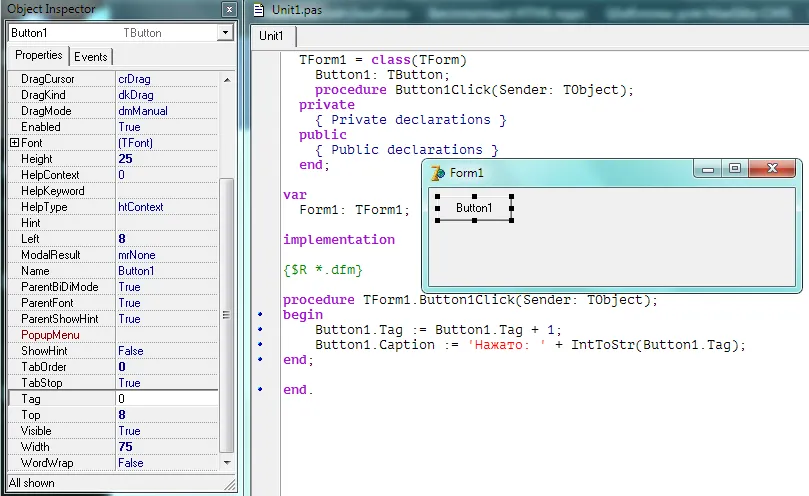Select the Unit1 editor tab

coord(271,36)
